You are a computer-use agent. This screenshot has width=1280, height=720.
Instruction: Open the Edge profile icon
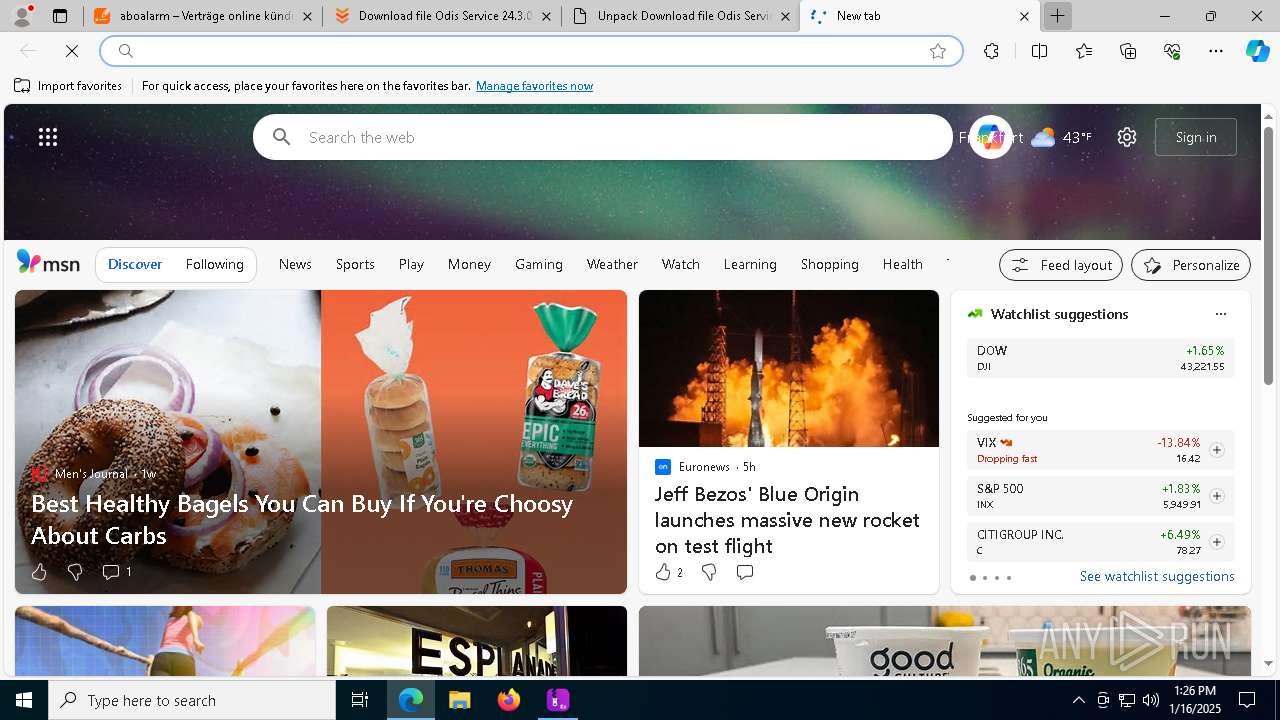pyautogui.click(x=22, y=16)
